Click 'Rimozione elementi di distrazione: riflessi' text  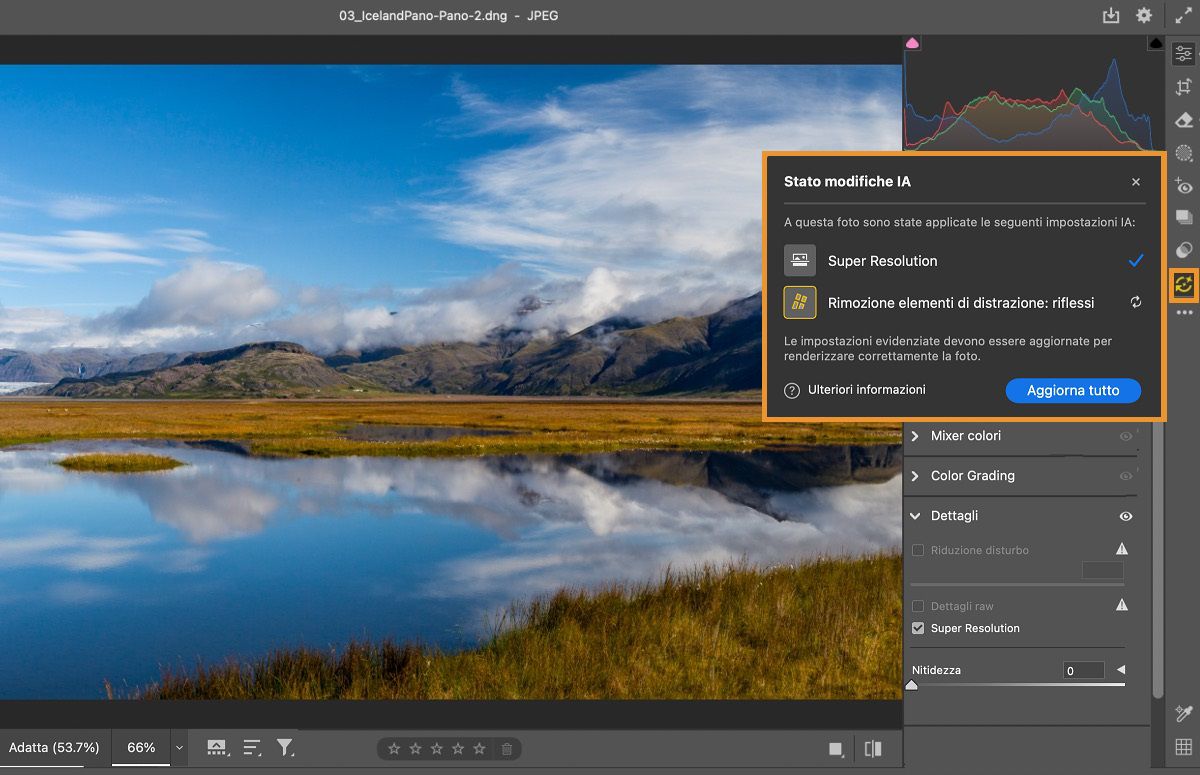[x=961, y=302]
